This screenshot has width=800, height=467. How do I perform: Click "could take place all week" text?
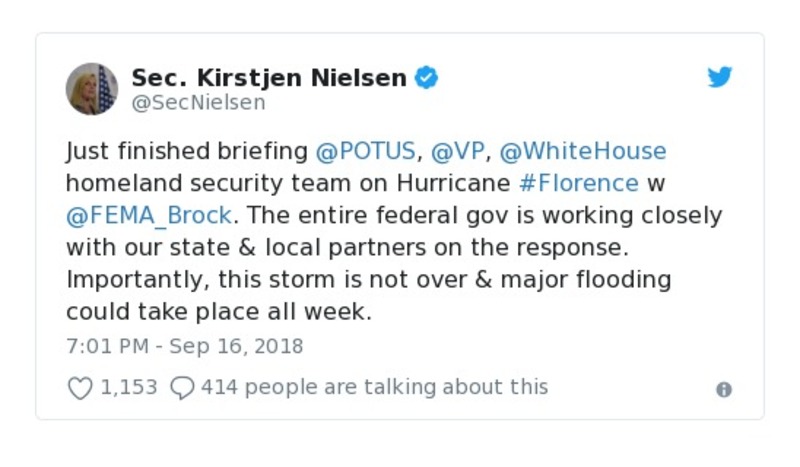pyautogui.click(x=218, y=312)
